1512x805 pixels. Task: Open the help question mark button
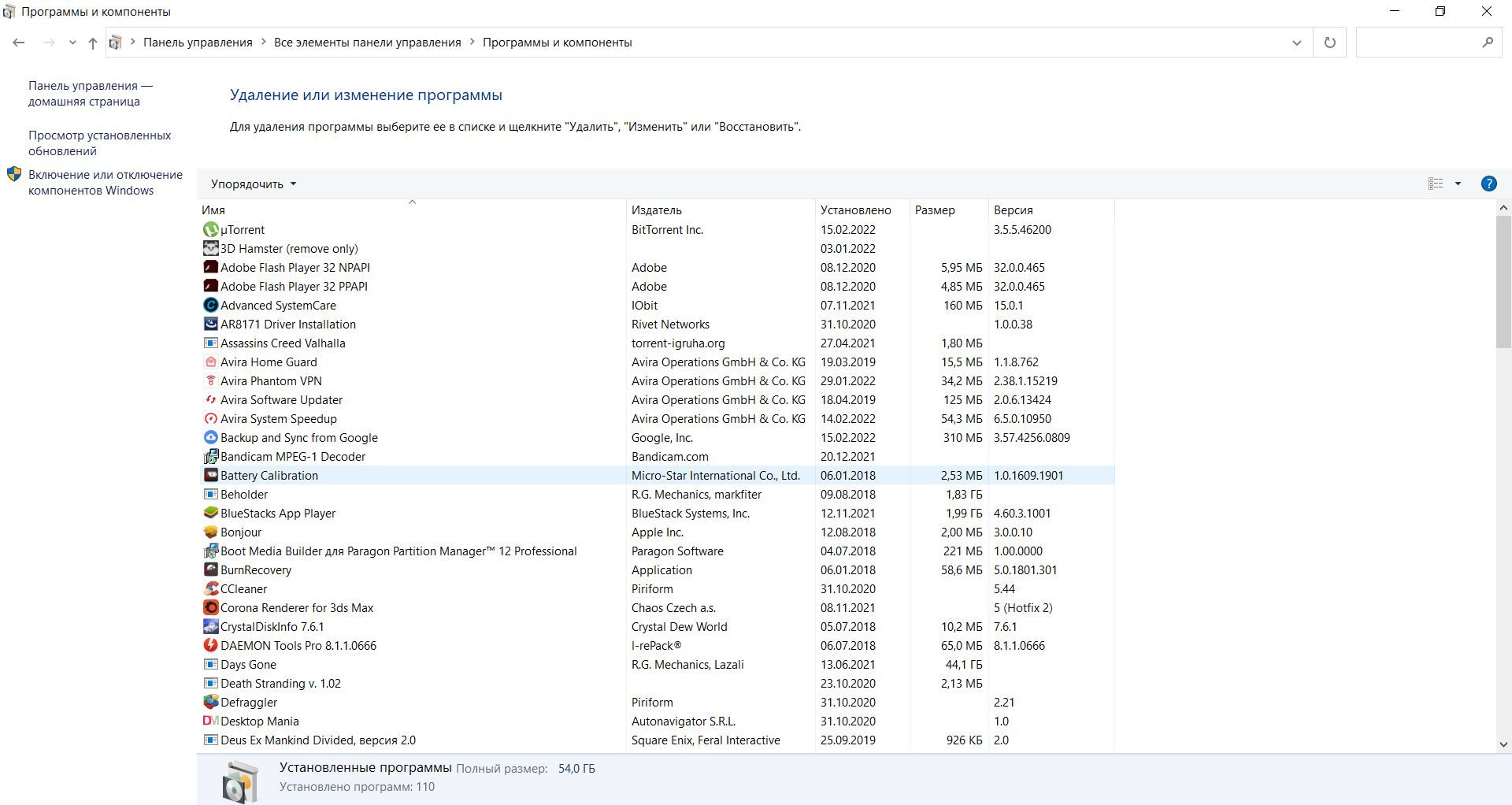coord(1488,184)
